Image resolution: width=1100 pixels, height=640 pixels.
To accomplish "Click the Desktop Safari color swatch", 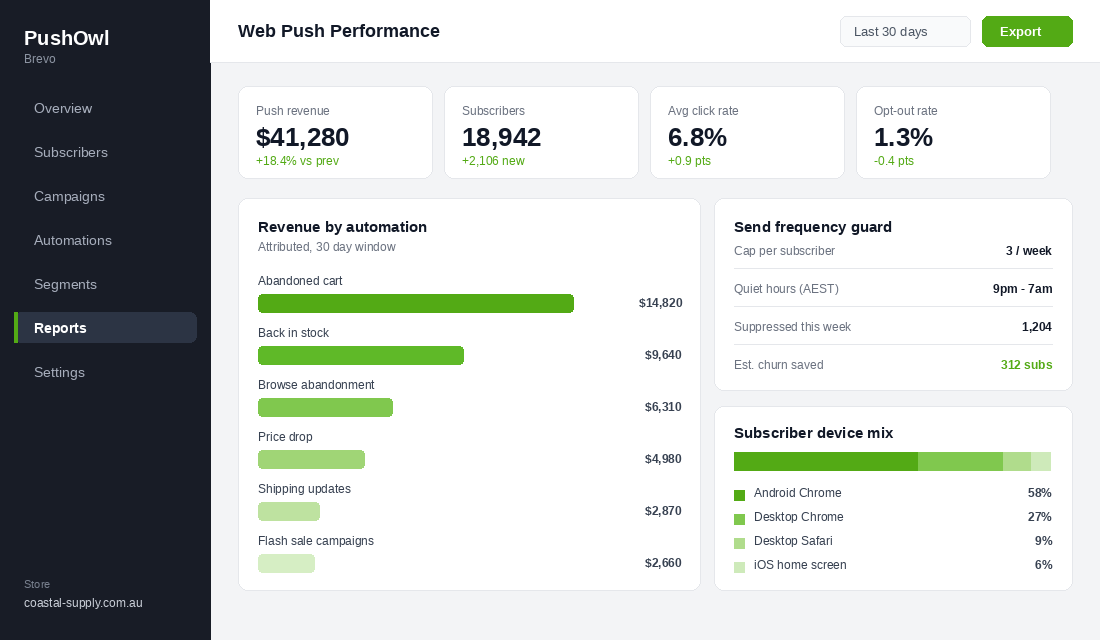I will (x=739, y=543).
